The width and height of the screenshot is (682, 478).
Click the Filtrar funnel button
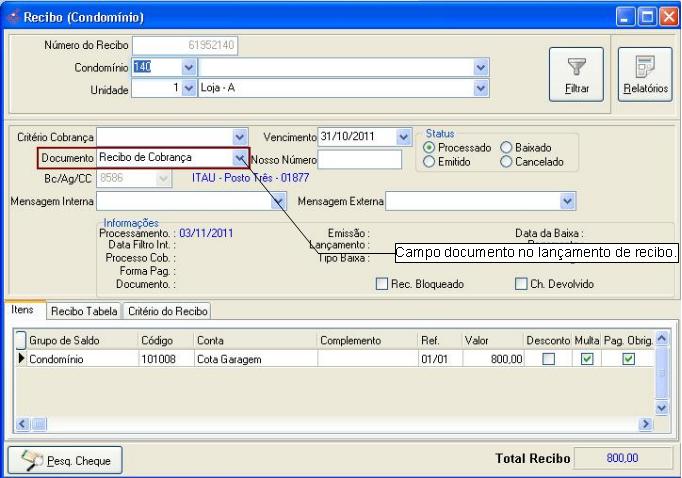pyautogui.click(x=575, y=74)
